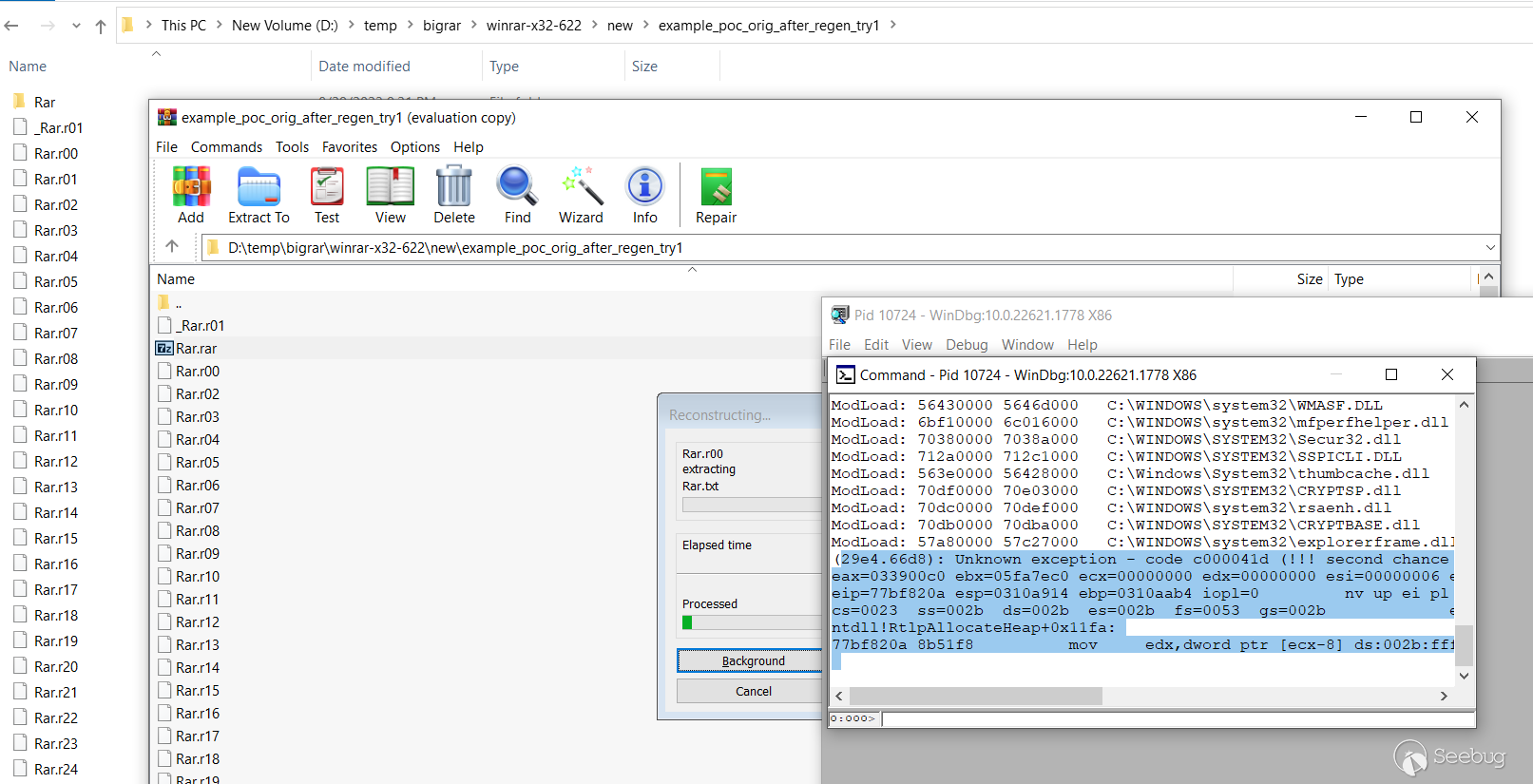Run the Test archive tool
The height and width of the screenshot is (784, 1533).
click(327, 187)
